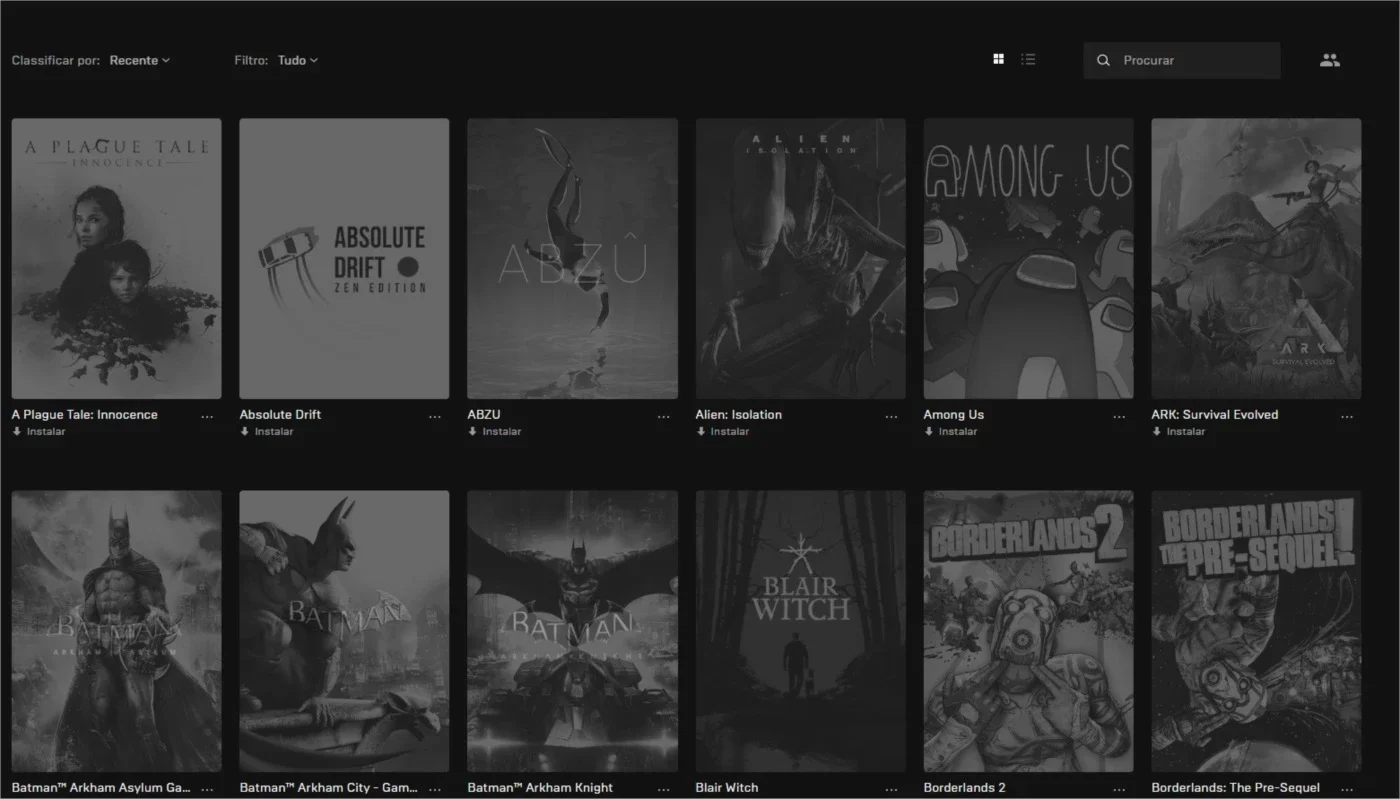The width and height of the screenshot is (1400, 799).
Task: Open the three-dot menu for Absolute Drift
Action: (435, 417)
